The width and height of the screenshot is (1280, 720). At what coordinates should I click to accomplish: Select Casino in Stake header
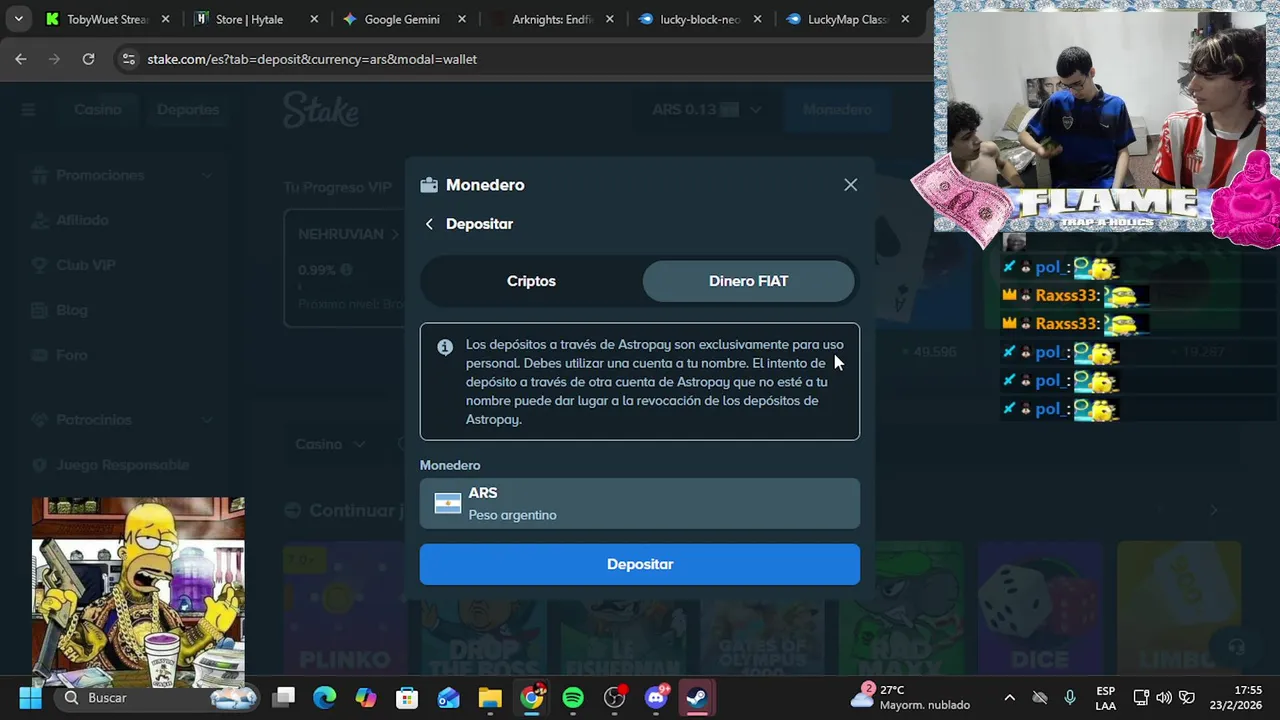tap(98, 110)
